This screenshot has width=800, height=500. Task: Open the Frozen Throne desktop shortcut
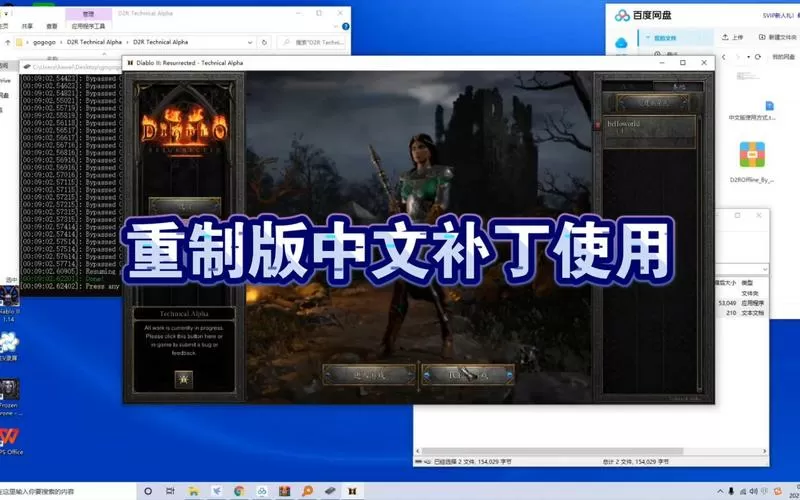9,397
